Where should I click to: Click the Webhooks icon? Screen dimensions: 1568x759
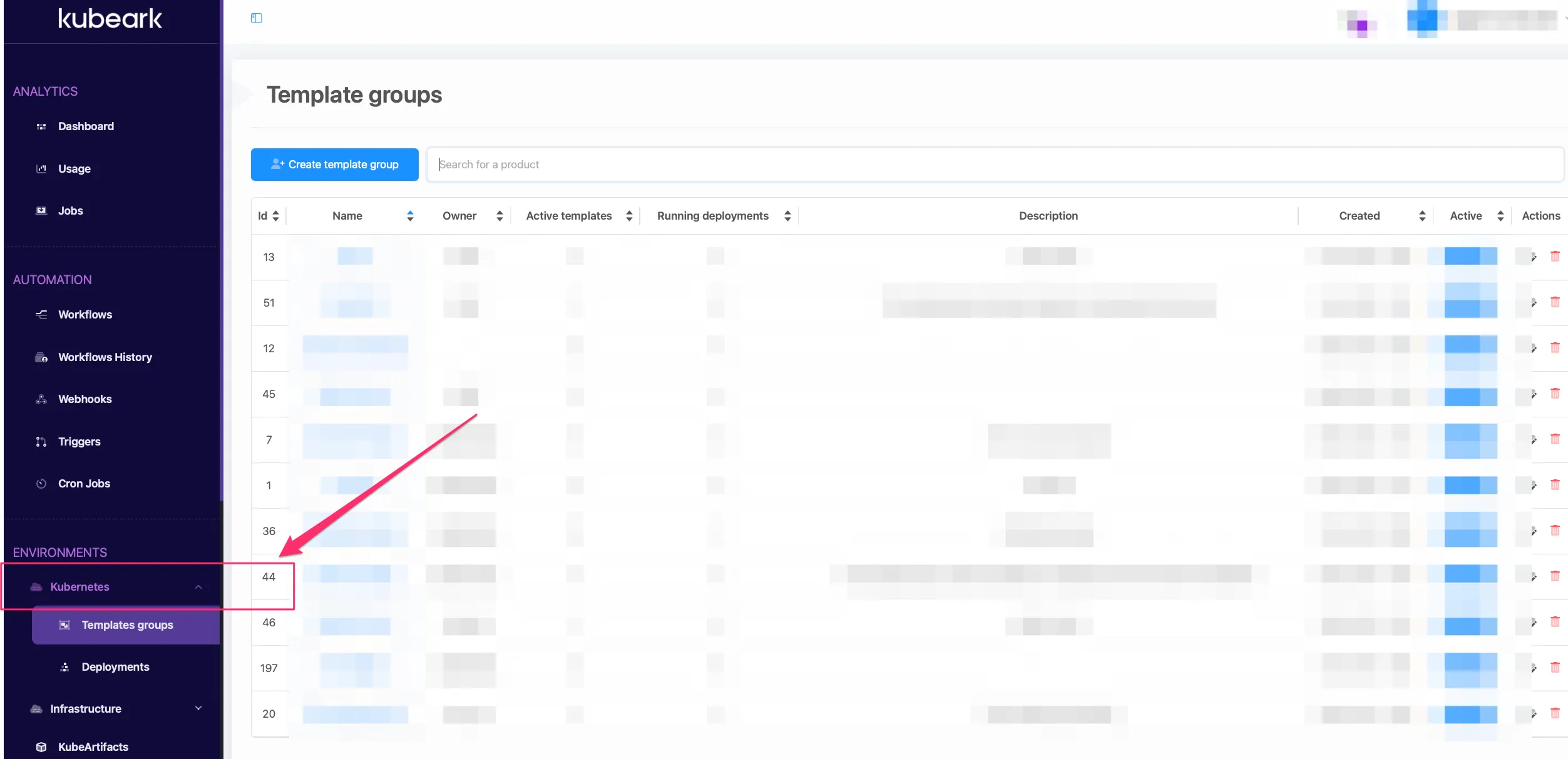pos(41,399)
